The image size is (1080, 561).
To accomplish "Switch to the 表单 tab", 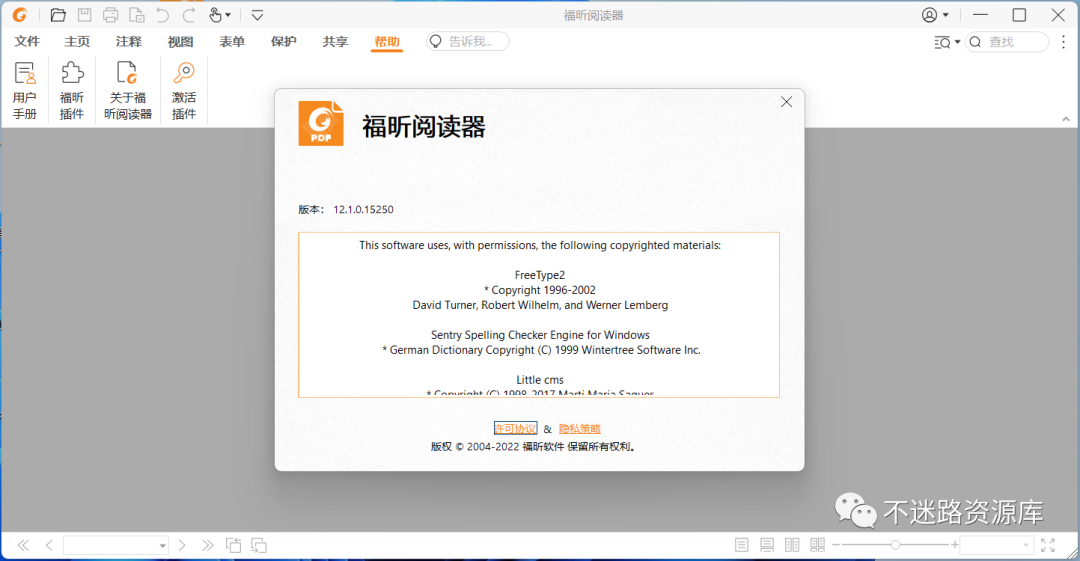I will coord(232,42).
